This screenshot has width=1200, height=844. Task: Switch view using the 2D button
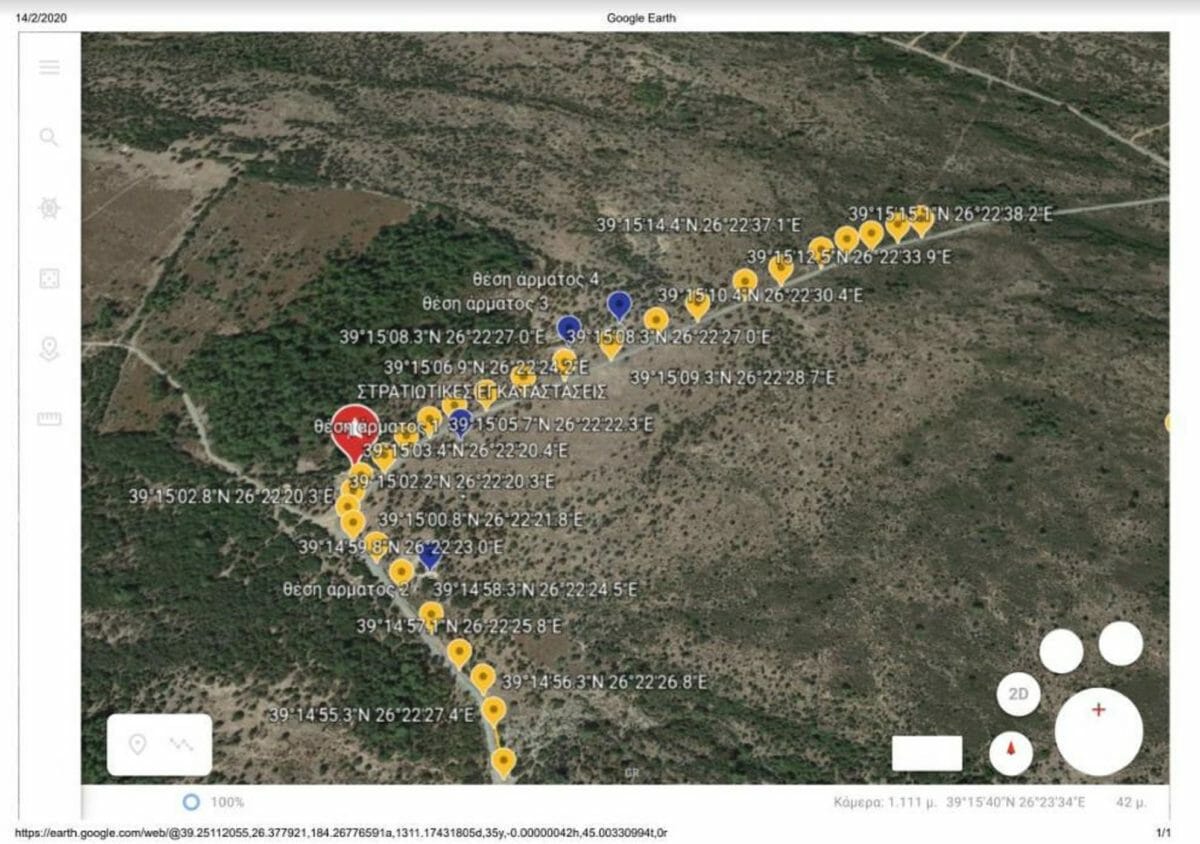pyautogui.click(x=1018, y=694)
